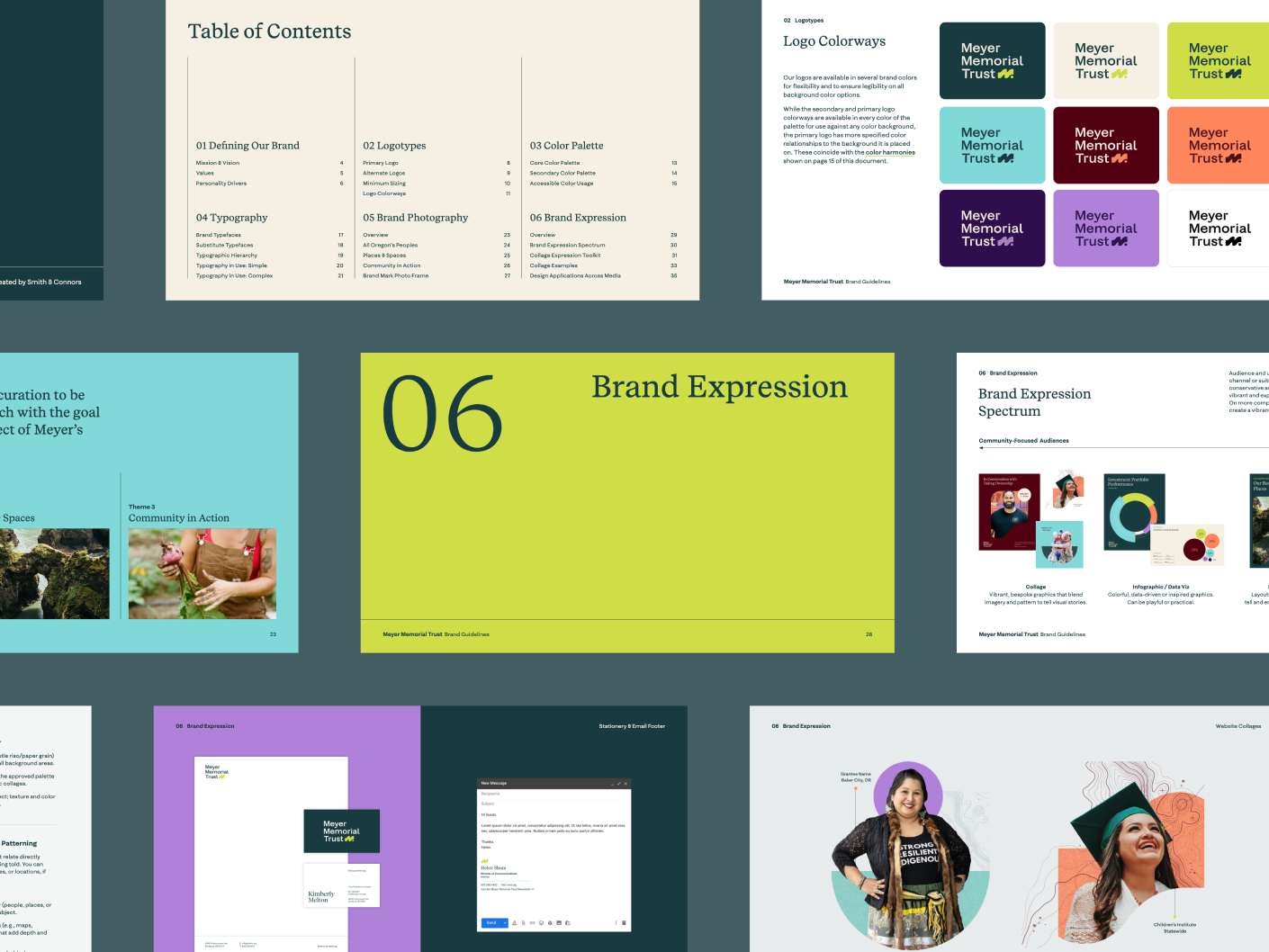
Task: Click the 'Table of Contents' title
Action: point(270,31)
